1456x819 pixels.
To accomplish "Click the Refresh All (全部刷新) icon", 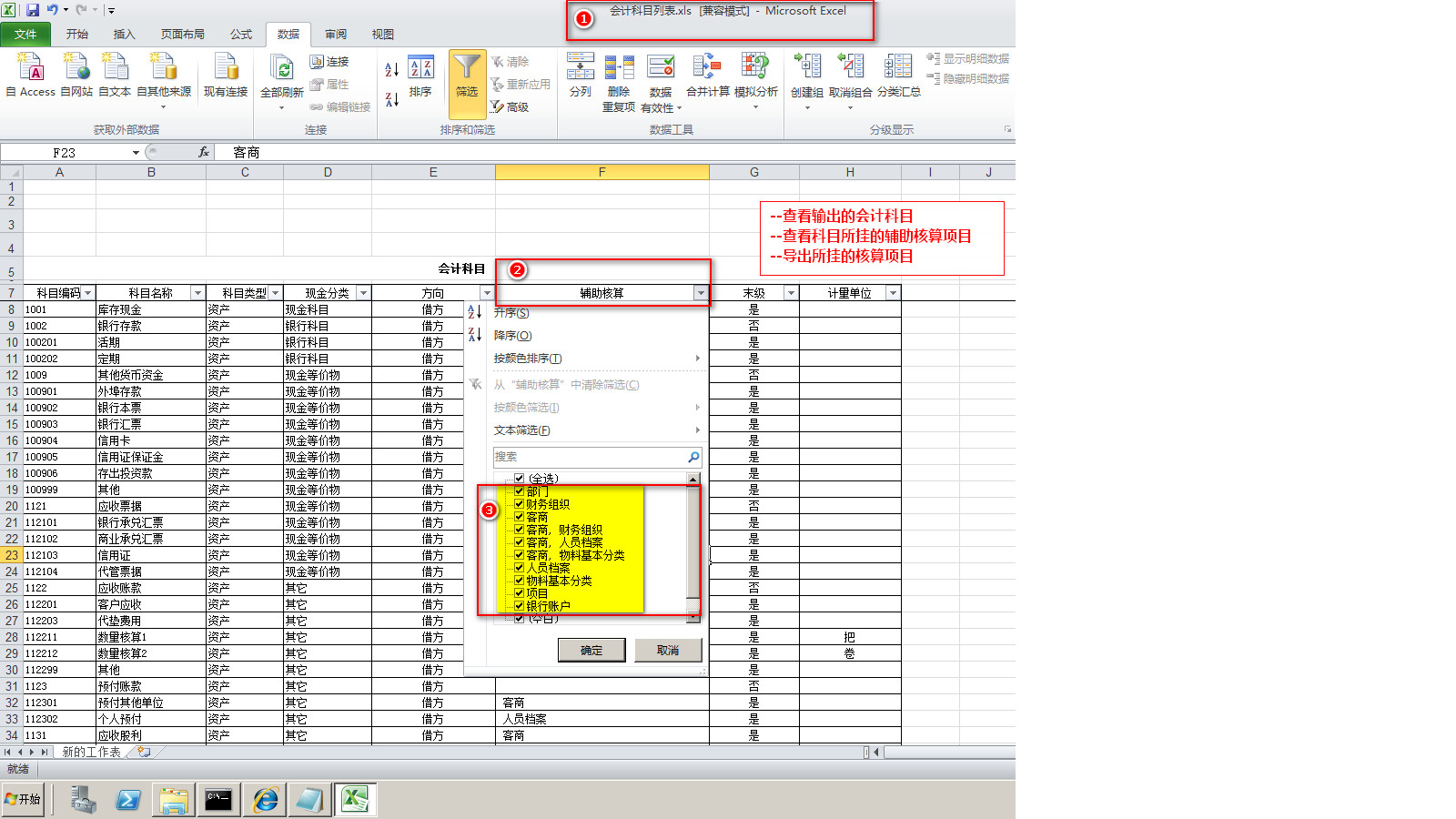I will tap(282, 68).
